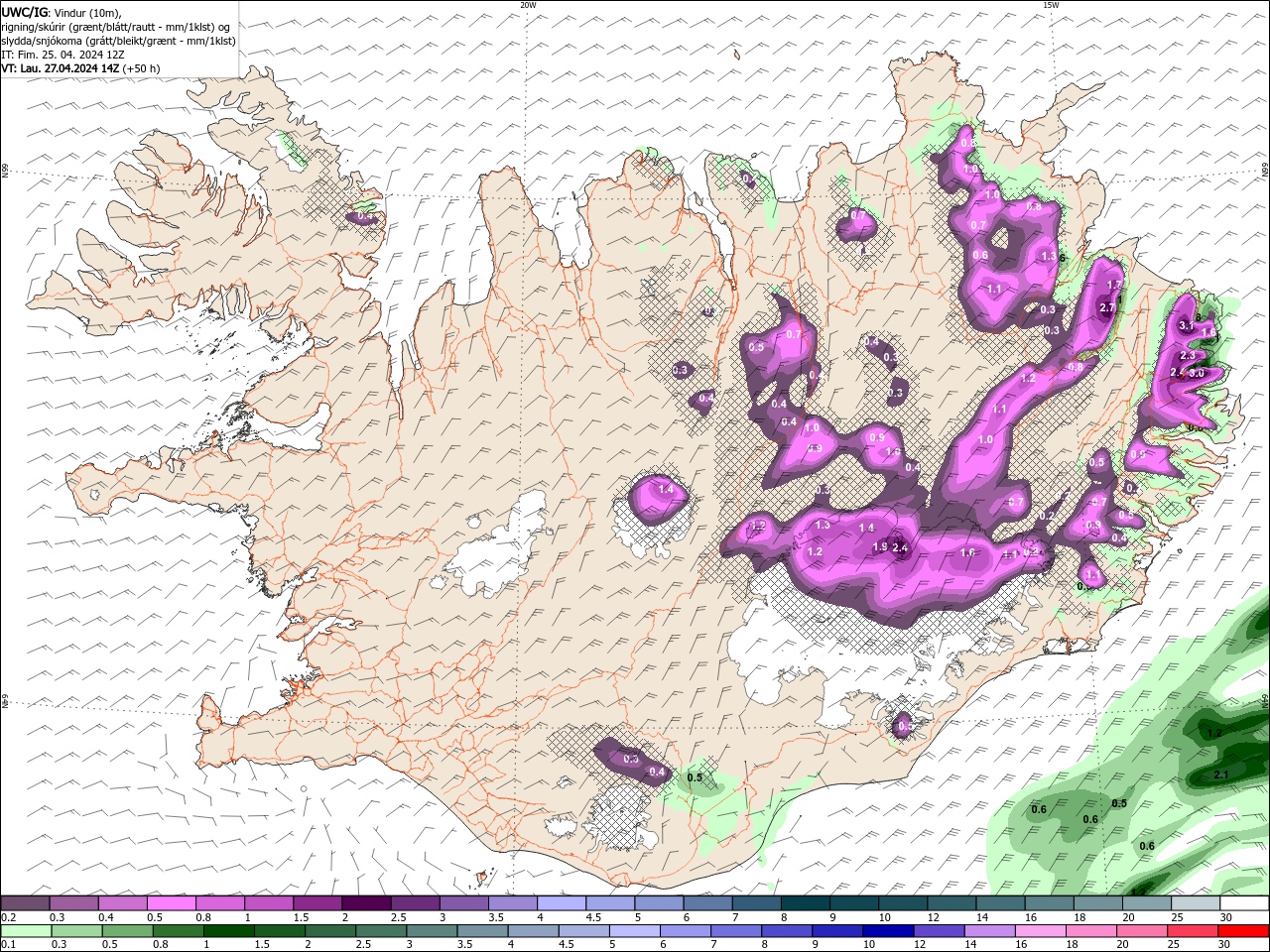
Task: Click the 'VT: Lau. 27.04.2024 14Z (+50 h)' line
Action: point(80,68)
